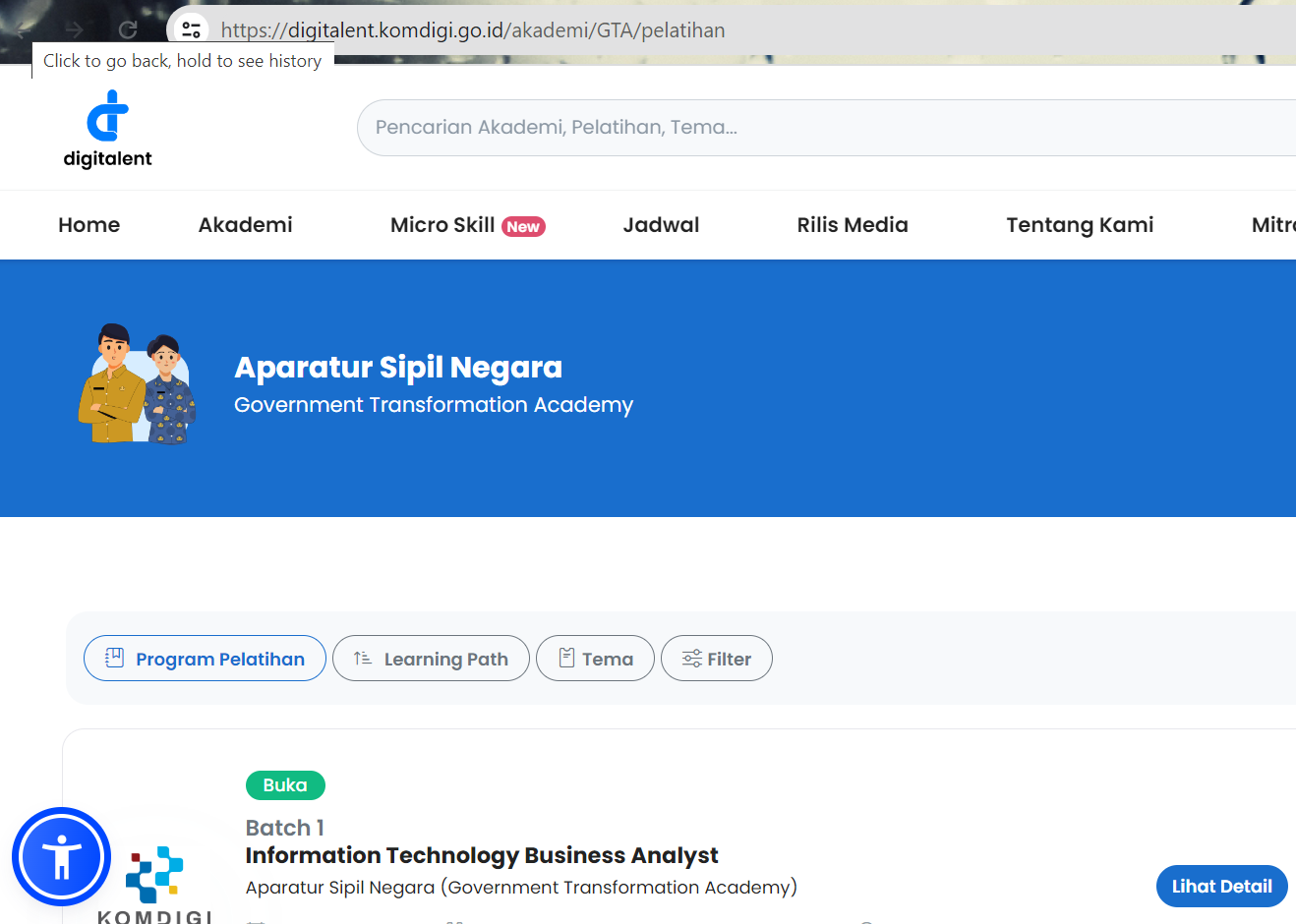Screen dimensions: 1296x924
Task: Reload the page with the browser refresh icon
Action: click(128, 30)
